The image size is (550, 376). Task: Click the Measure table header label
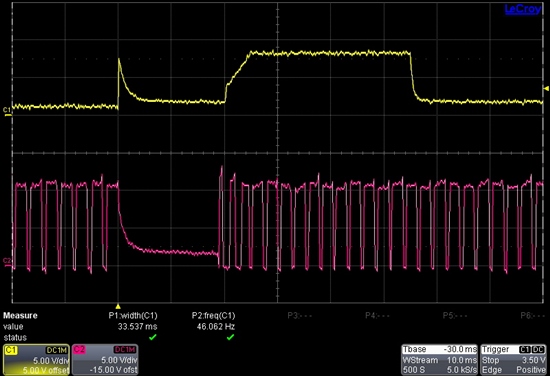20,315
